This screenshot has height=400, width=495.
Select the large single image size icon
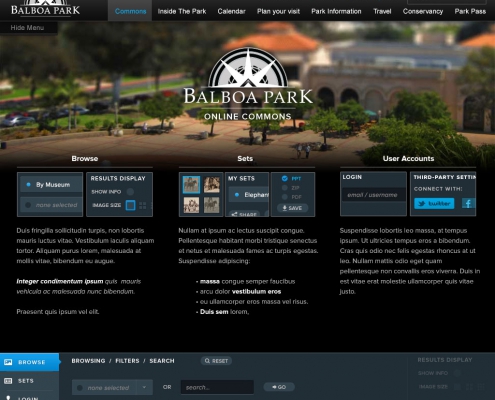(130, 205)
